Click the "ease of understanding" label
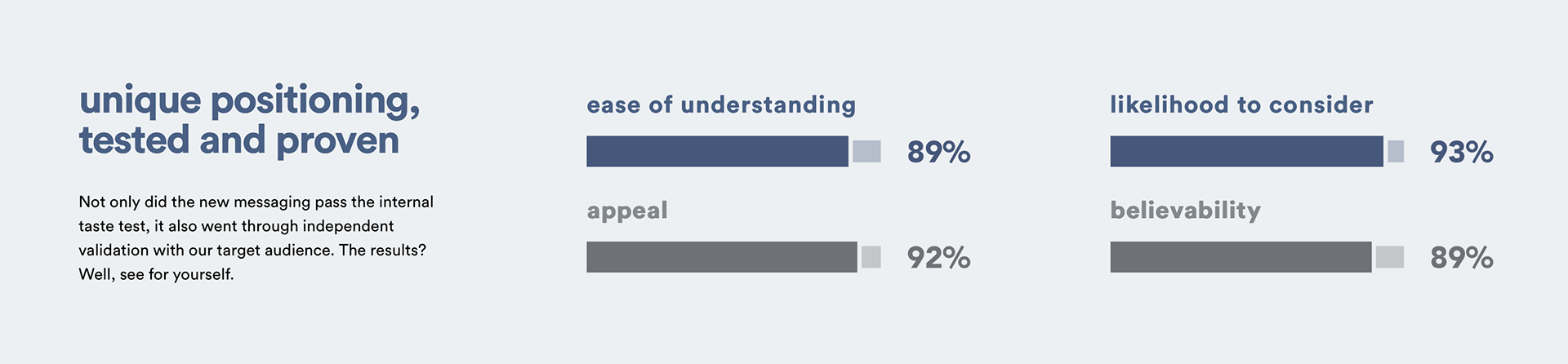The height and width of the screenshot is (364, 1568). (721, 105)
